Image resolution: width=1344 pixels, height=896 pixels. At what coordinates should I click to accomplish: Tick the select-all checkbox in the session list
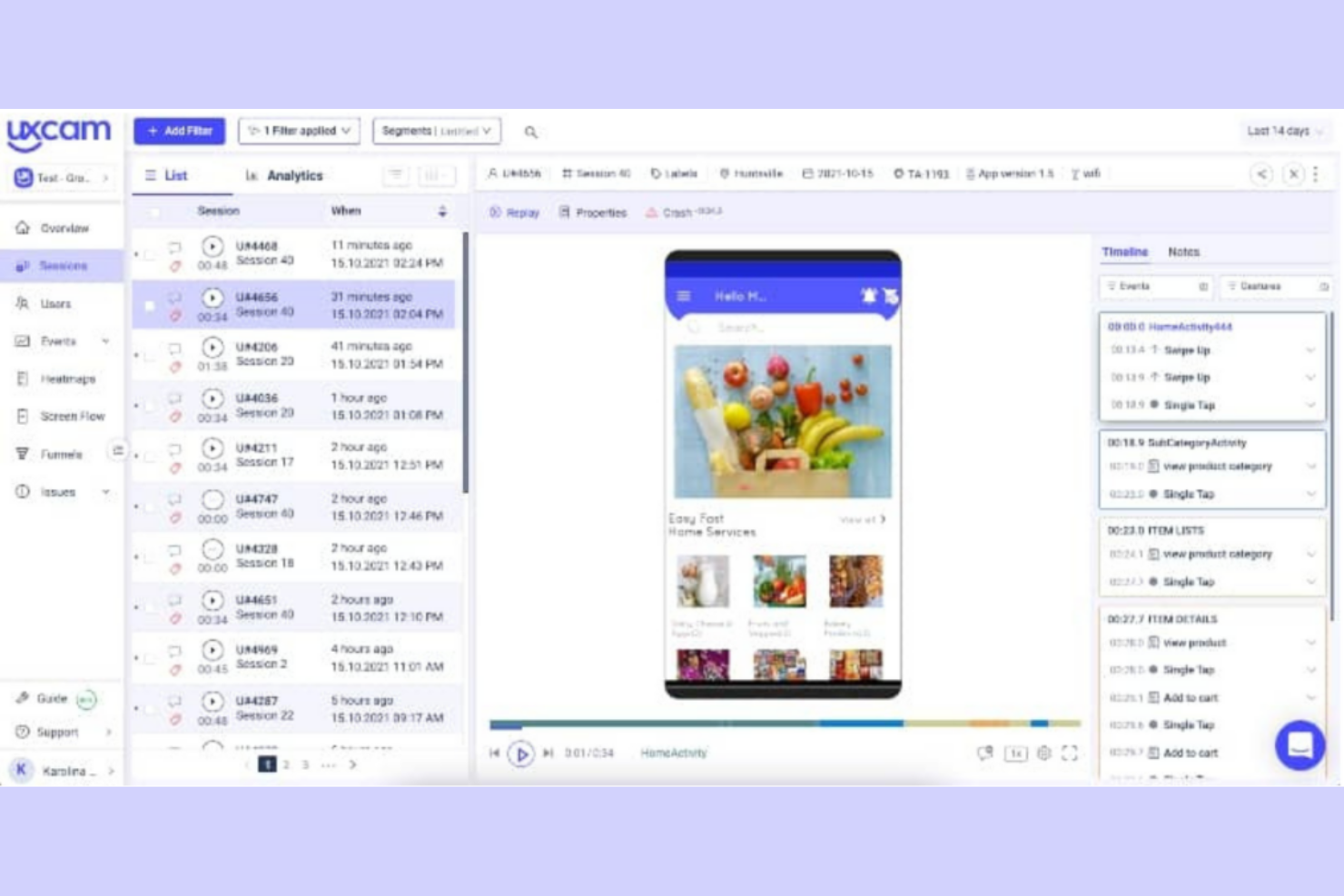click(154, 211)
